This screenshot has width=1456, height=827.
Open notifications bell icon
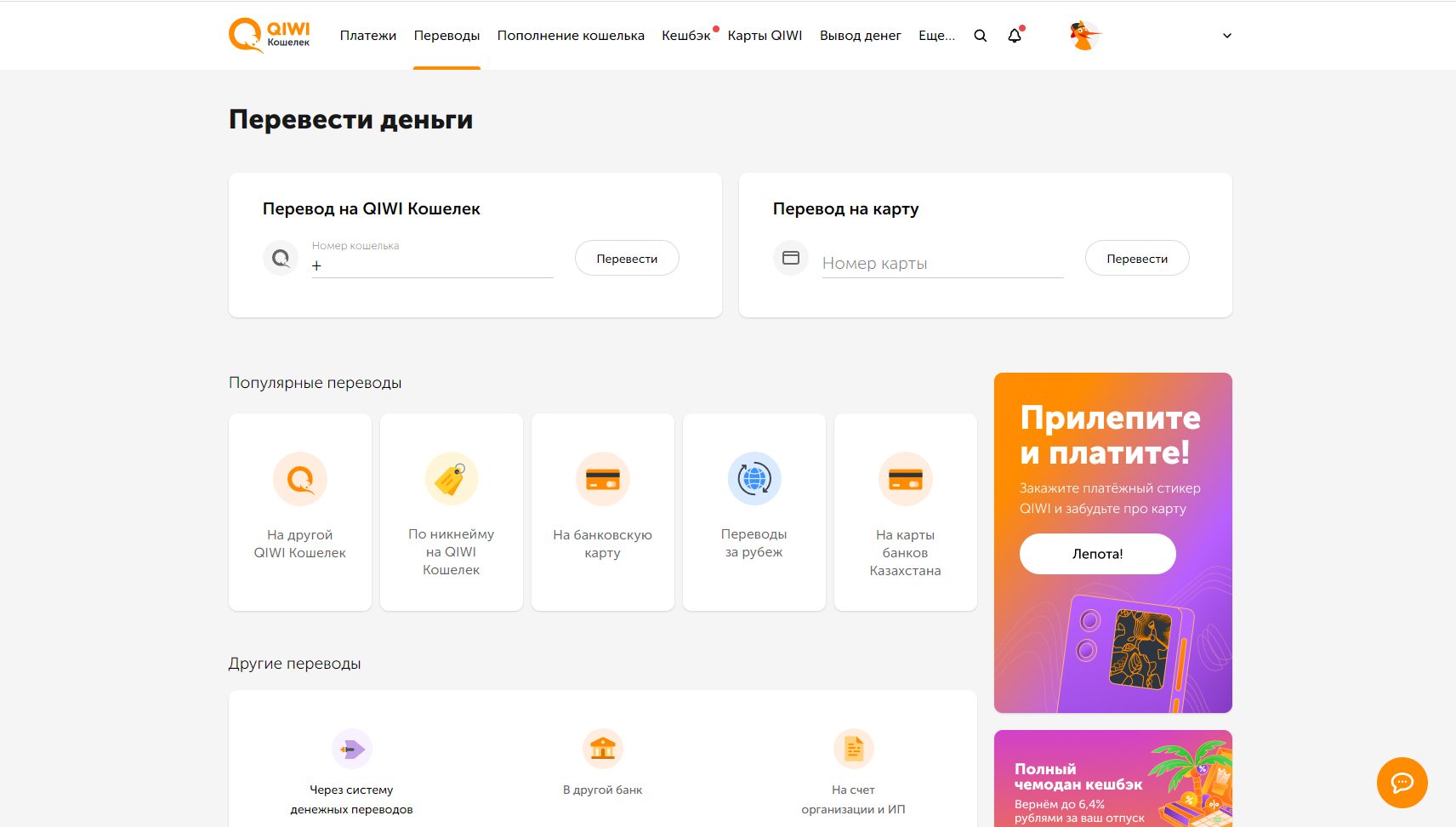(1015, 36)
